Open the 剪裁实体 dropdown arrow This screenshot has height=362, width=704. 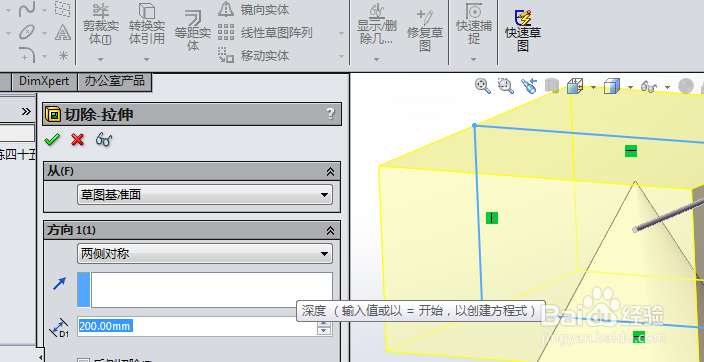point(101,59)
